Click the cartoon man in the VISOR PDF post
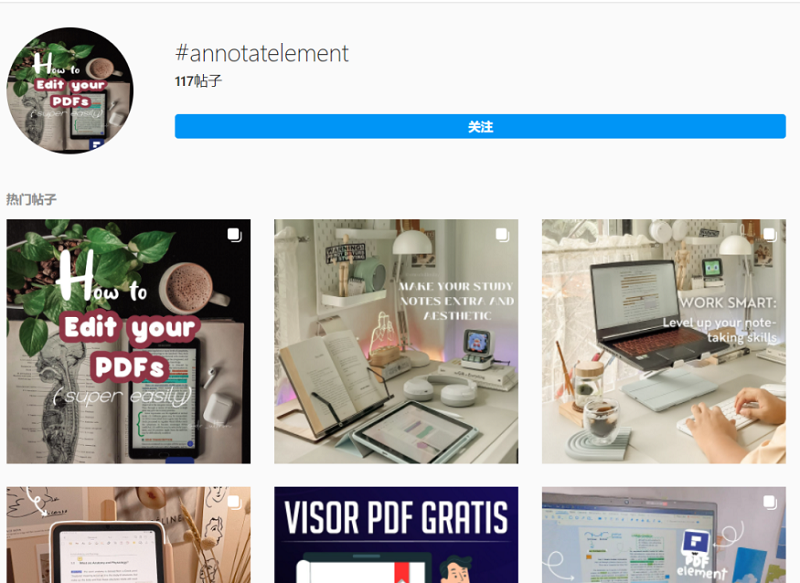 [455, 570]
